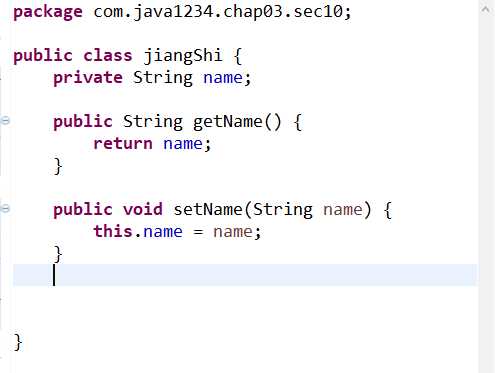This screenshot has height=373, width=495.
Task: Click the class name 'jiangShi'
Action: click(183, 56)
